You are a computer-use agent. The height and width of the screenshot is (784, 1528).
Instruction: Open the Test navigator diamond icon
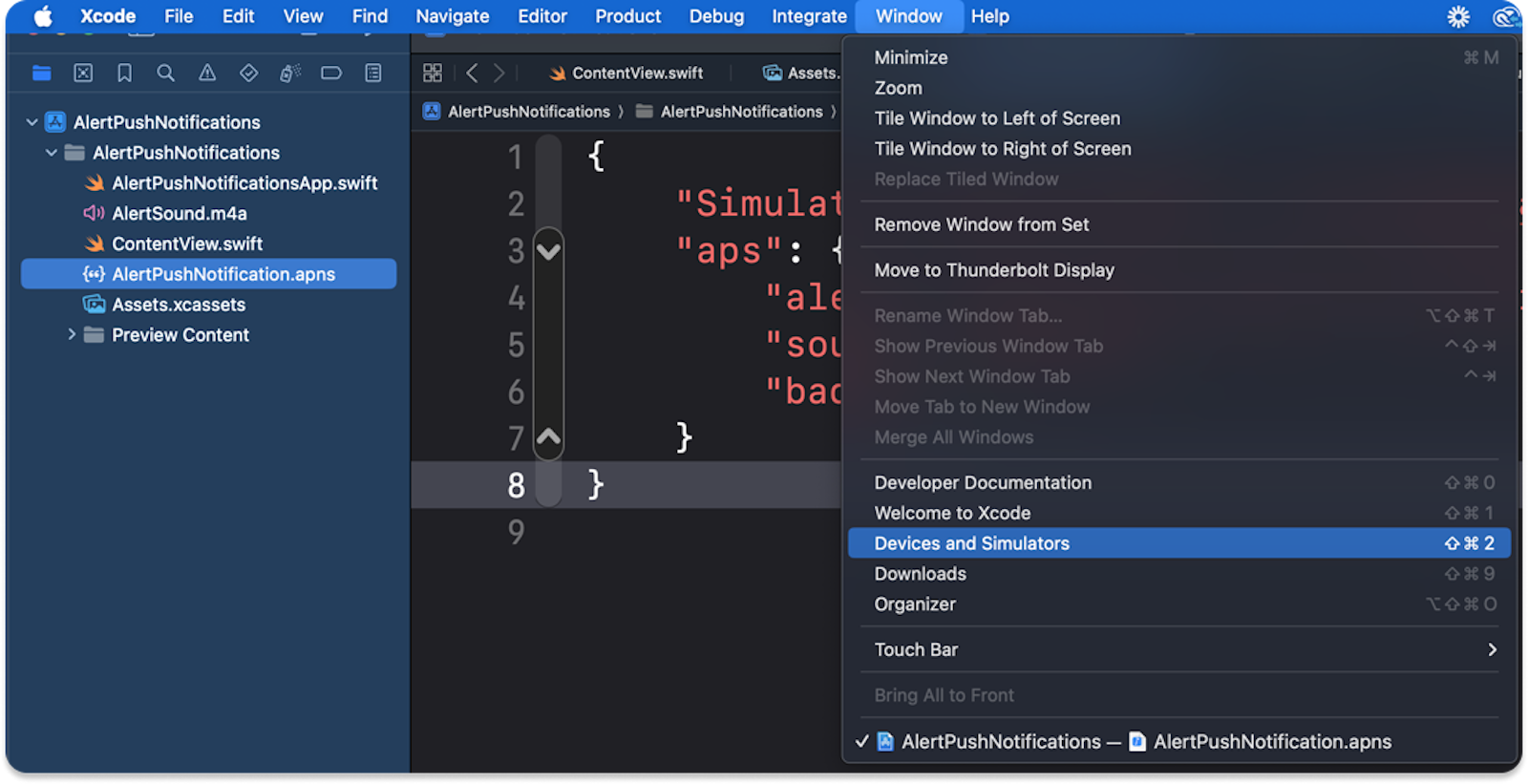coord(248,73)
